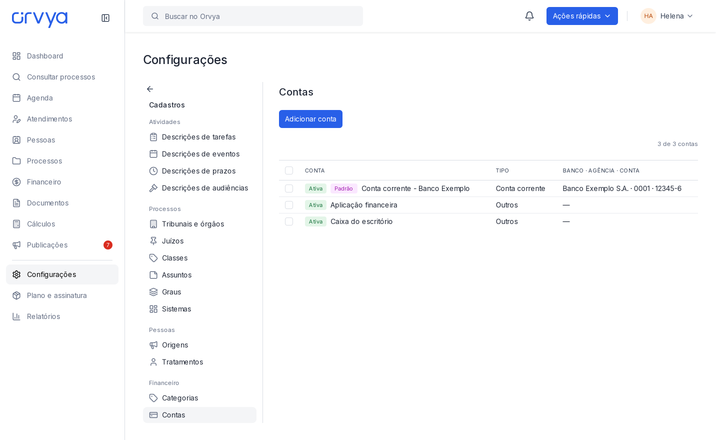Open Descrições de tarefas settings
Viewport: 720px width, 440px height.
pyautogui.click(x=199, y=137)
